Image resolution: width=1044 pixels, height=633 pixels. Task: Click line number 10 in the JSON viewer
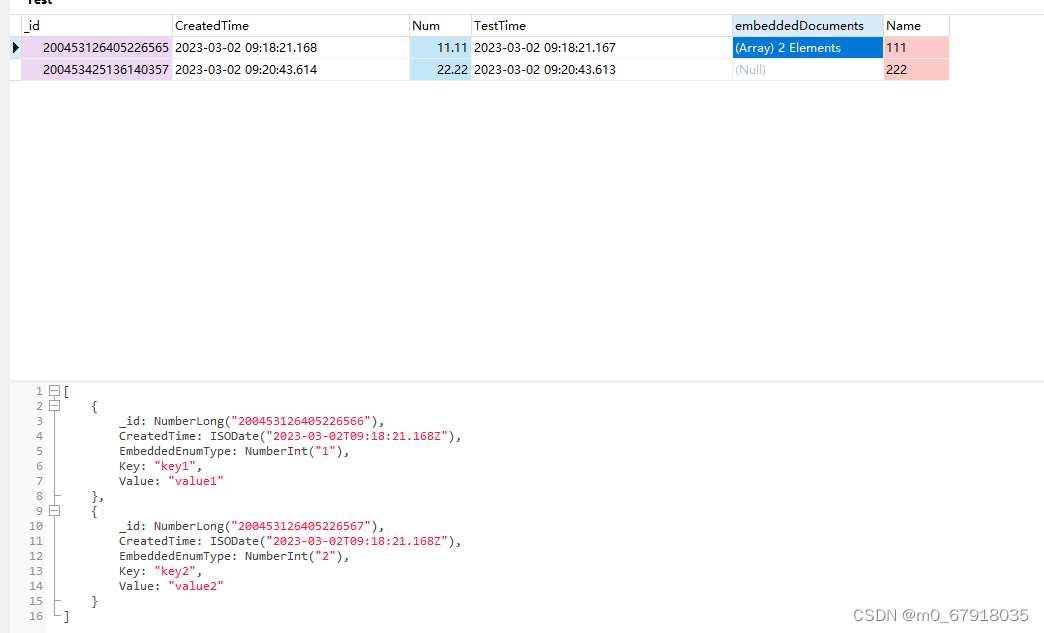[x=35, y=525]
